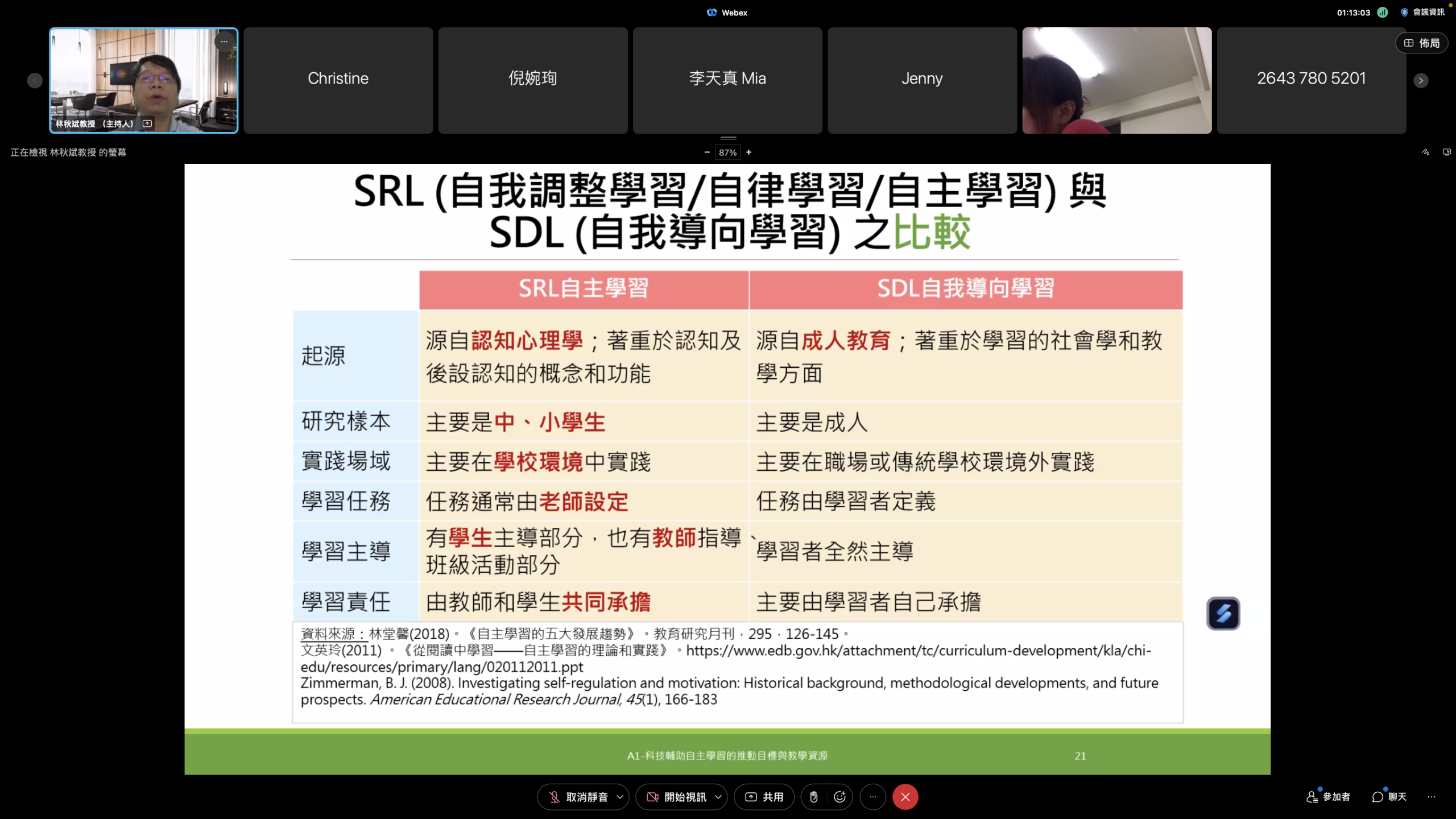Open the more options ellipsis in toolbar
Image resolution: width=1456 pixels, height=819 pixels.
click(872, 797)
